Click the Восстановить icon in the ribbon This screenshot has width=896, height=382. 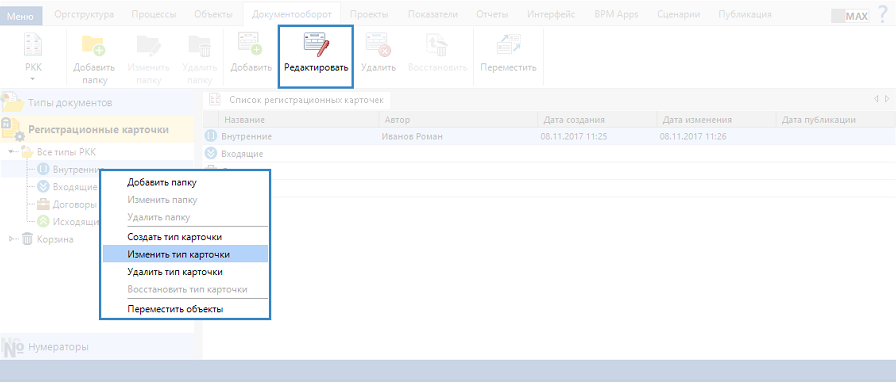click(438, 45)
